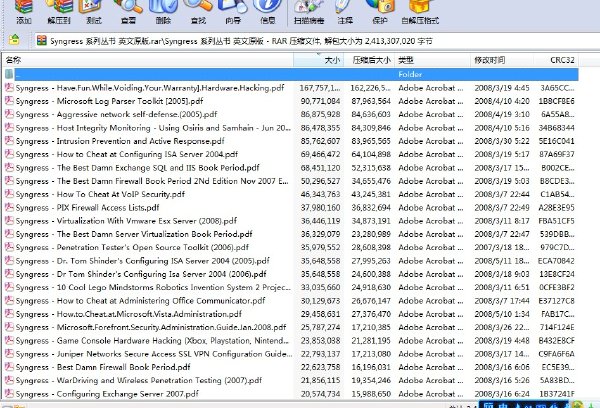
Task: Sort by the CRC32 column header
Action: point(556,60)
